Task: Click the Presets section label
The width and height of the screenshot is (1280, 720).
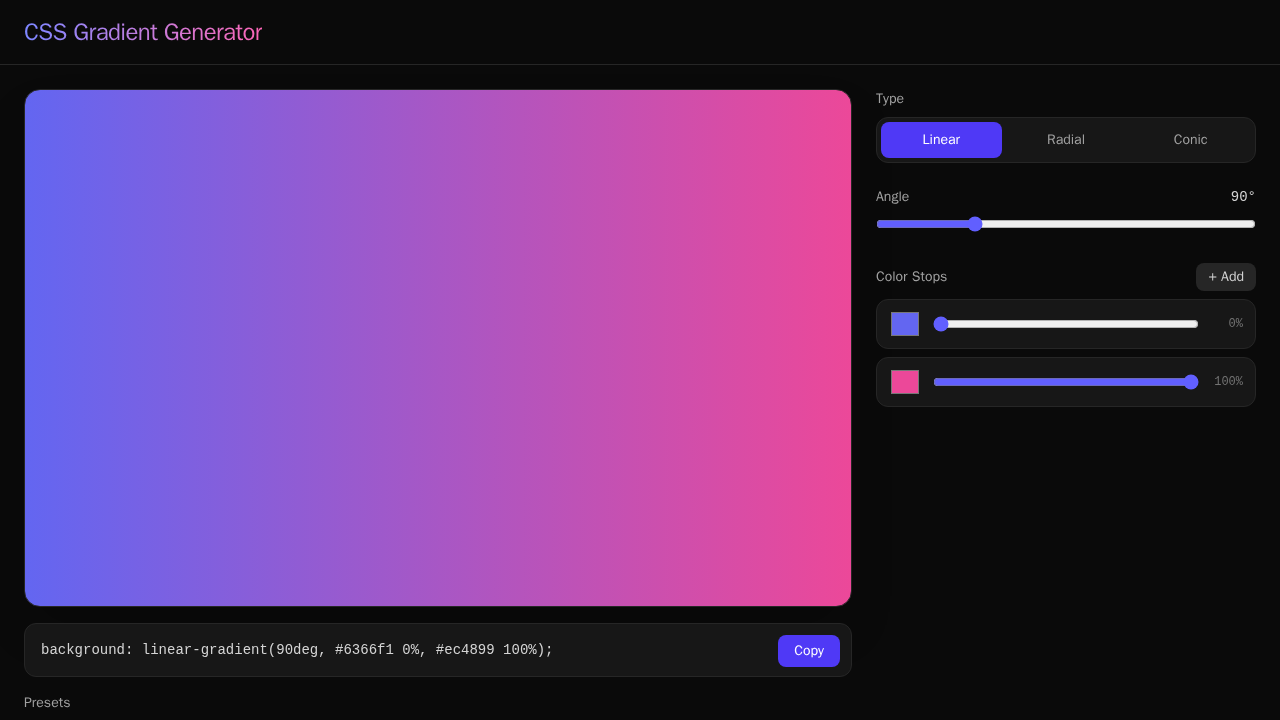Action: [47, 703]
